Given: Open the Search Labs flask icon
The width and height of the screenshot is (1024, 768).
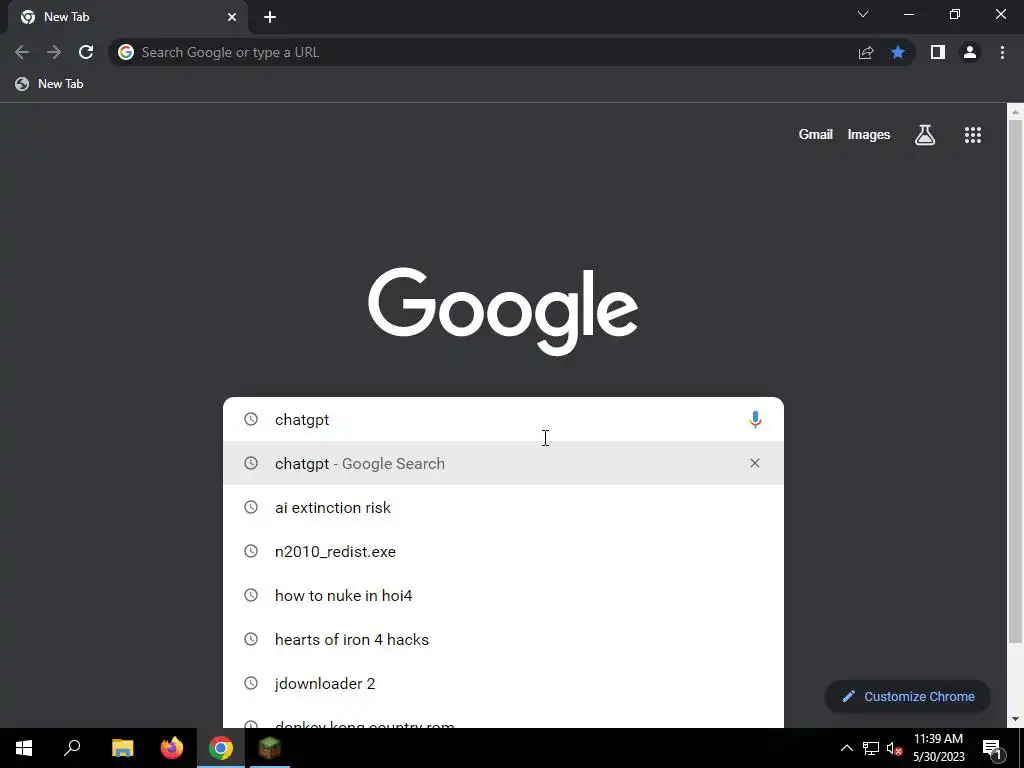Looking at the screenshot, I should click(925, 135).
